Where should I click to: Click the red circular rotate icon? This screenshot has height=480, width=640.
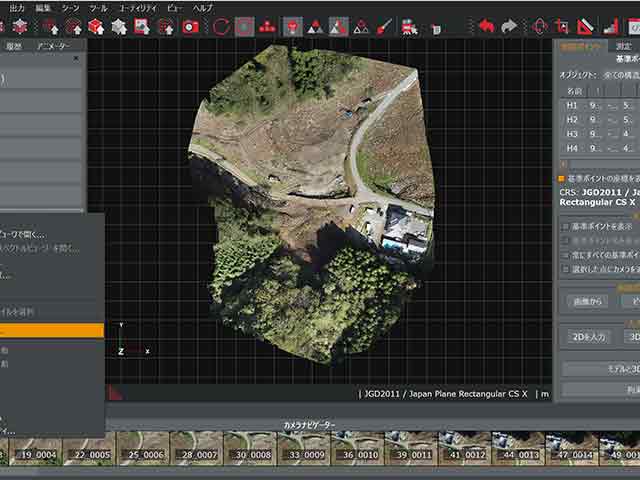[x=221, y=27]
